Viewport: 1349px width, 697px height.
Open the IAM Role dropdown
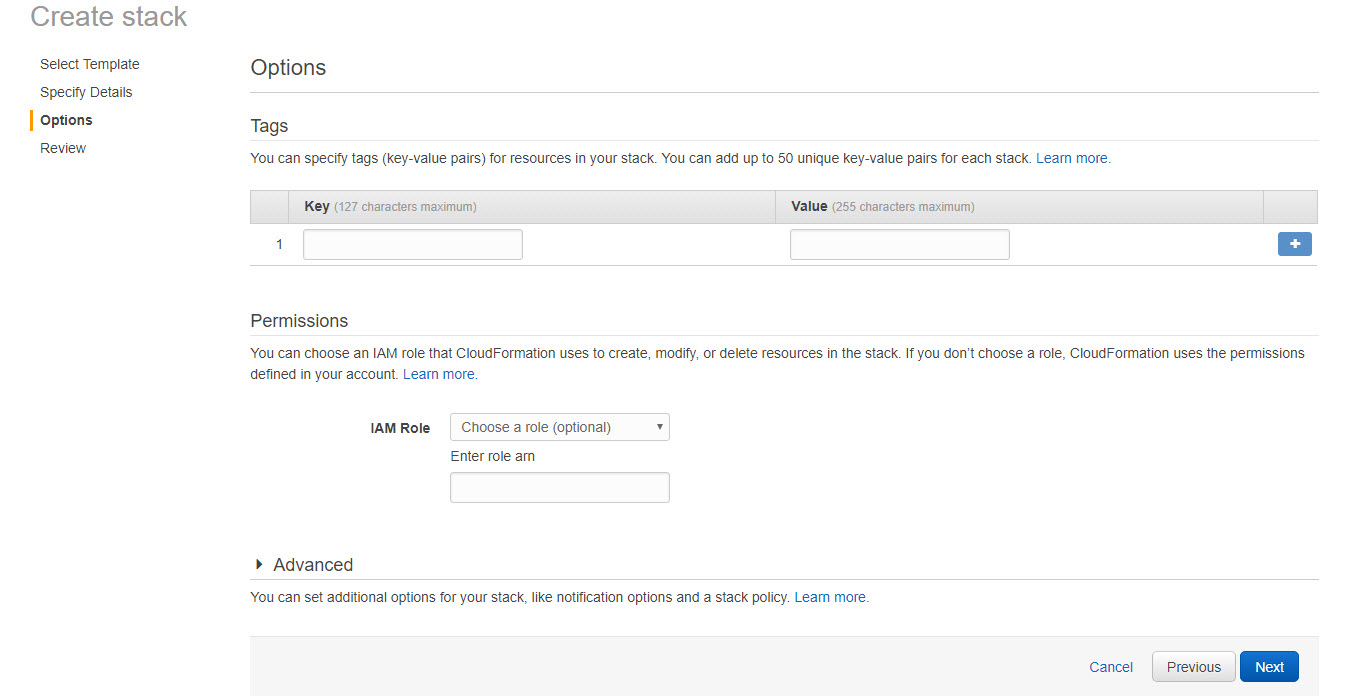click(x=559, y=427)
